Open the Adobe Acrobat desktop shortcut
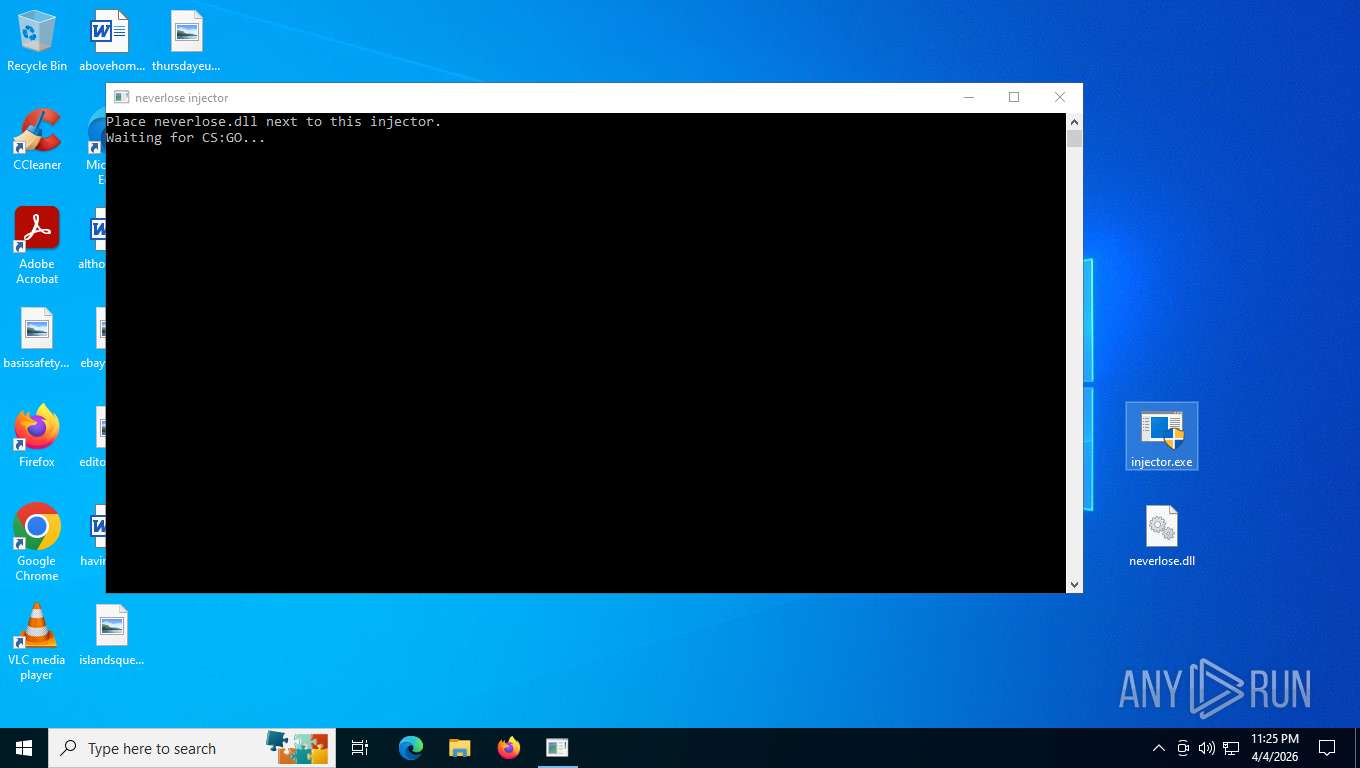Image resolution: width=1360 pixels, height=768 pixels. click(37, 246)
